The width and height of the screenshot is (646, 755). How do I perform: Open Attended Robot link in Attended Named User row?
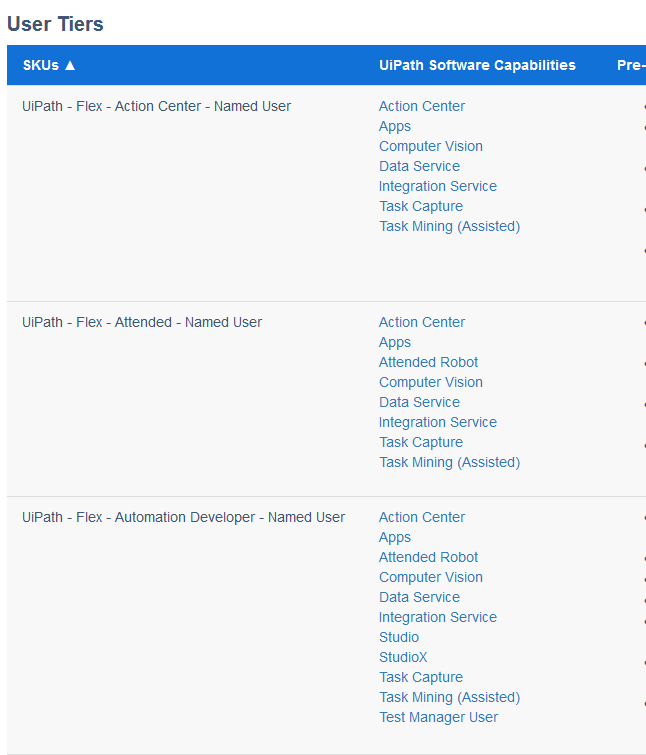pos(428,362)
